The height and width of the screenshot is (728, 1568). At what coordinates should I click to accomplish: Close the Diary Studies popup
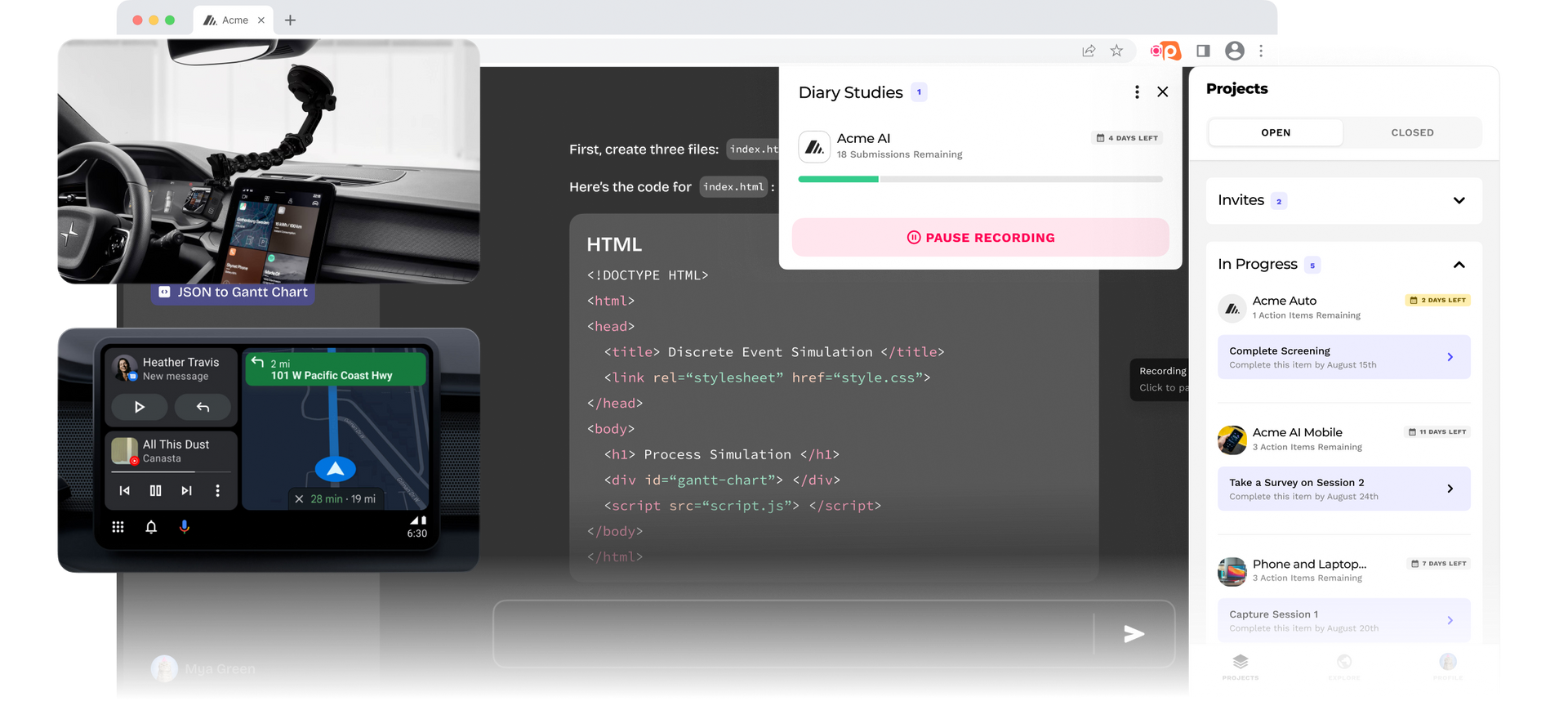[x=1163, y=92]
